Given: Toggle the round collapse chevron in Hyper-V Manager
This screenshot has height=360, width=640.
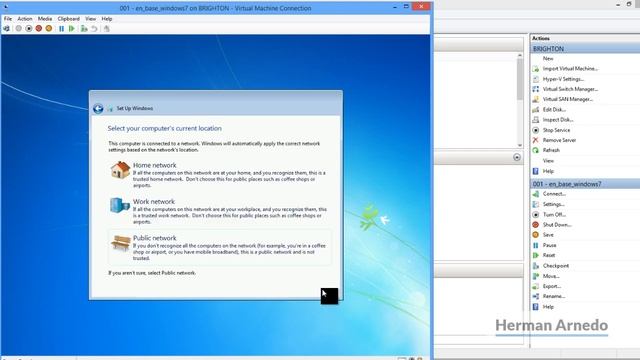Looking at the screenshot, I should tap(517, 157).
